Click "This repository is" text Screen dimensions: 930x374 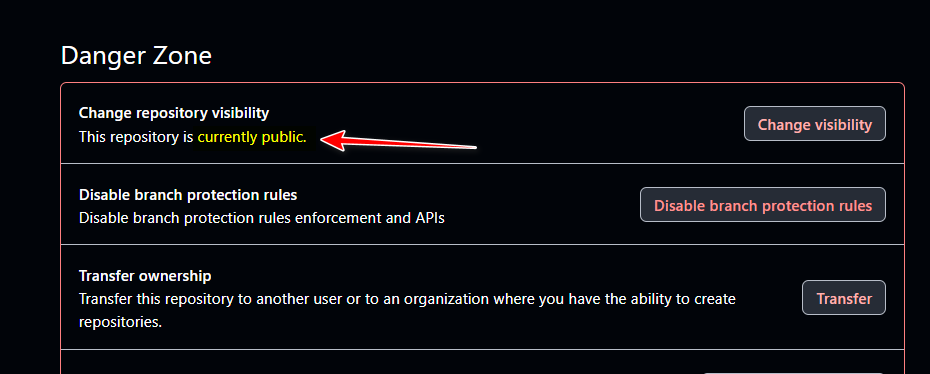(136, 137)
